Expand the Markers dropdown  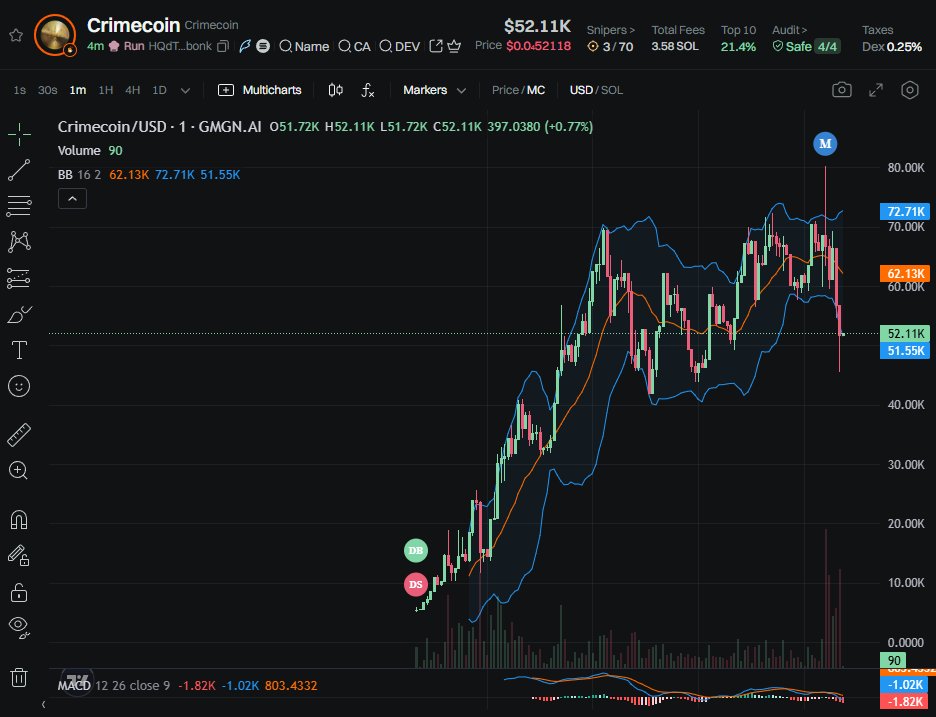point(434,90)
